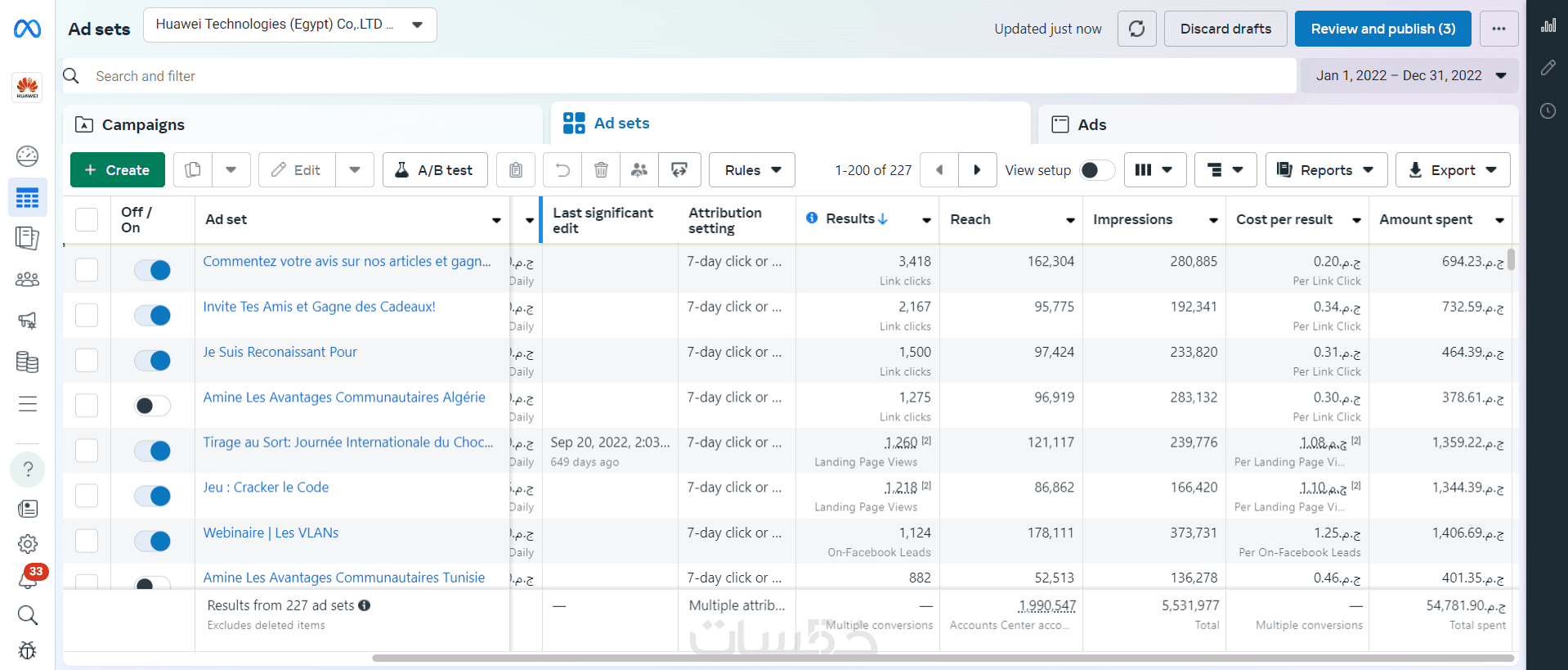Turn off Commentez votre avis ad set
Image resolution: width=1568 pixels, height=670 pixels.
tap(152, 270)
